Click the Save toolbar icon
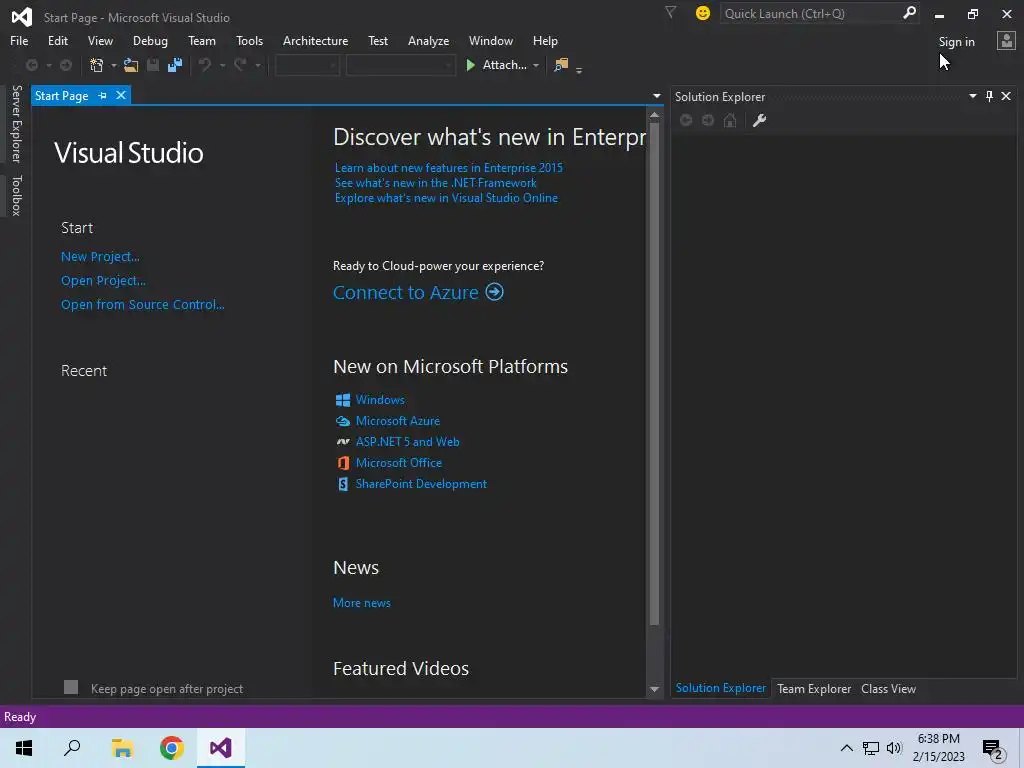 153,65
